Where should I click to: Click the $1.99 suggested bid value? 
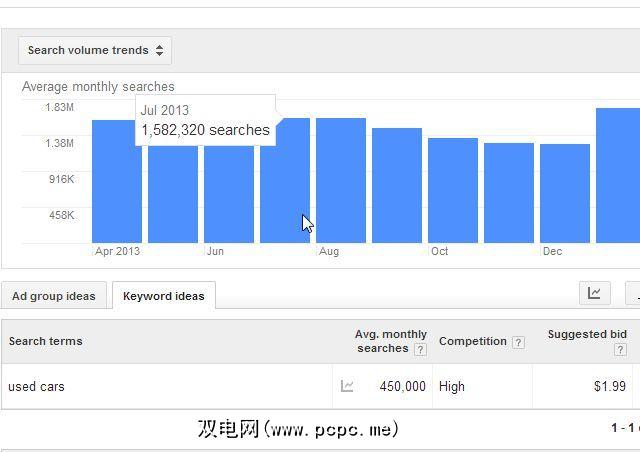(x=608, y=386)
